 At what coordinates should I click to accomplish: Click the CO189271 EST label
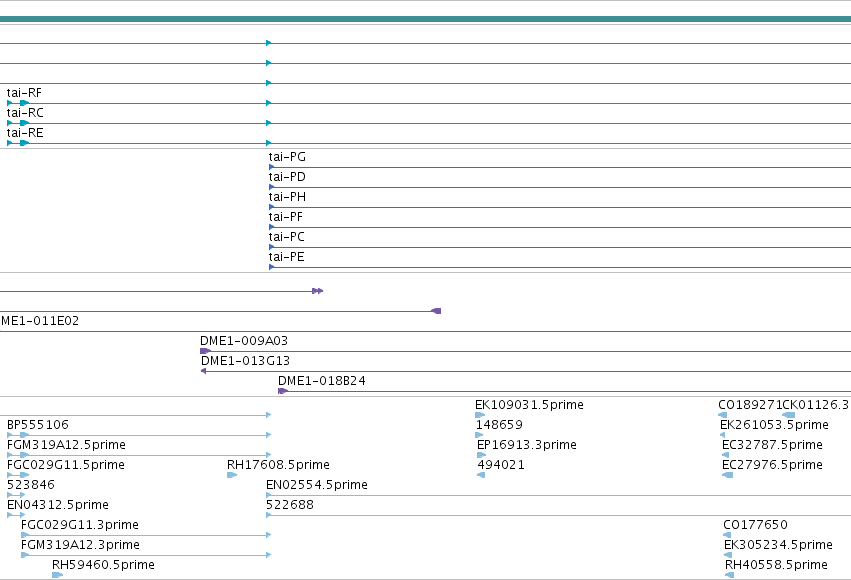coord(750,405)
